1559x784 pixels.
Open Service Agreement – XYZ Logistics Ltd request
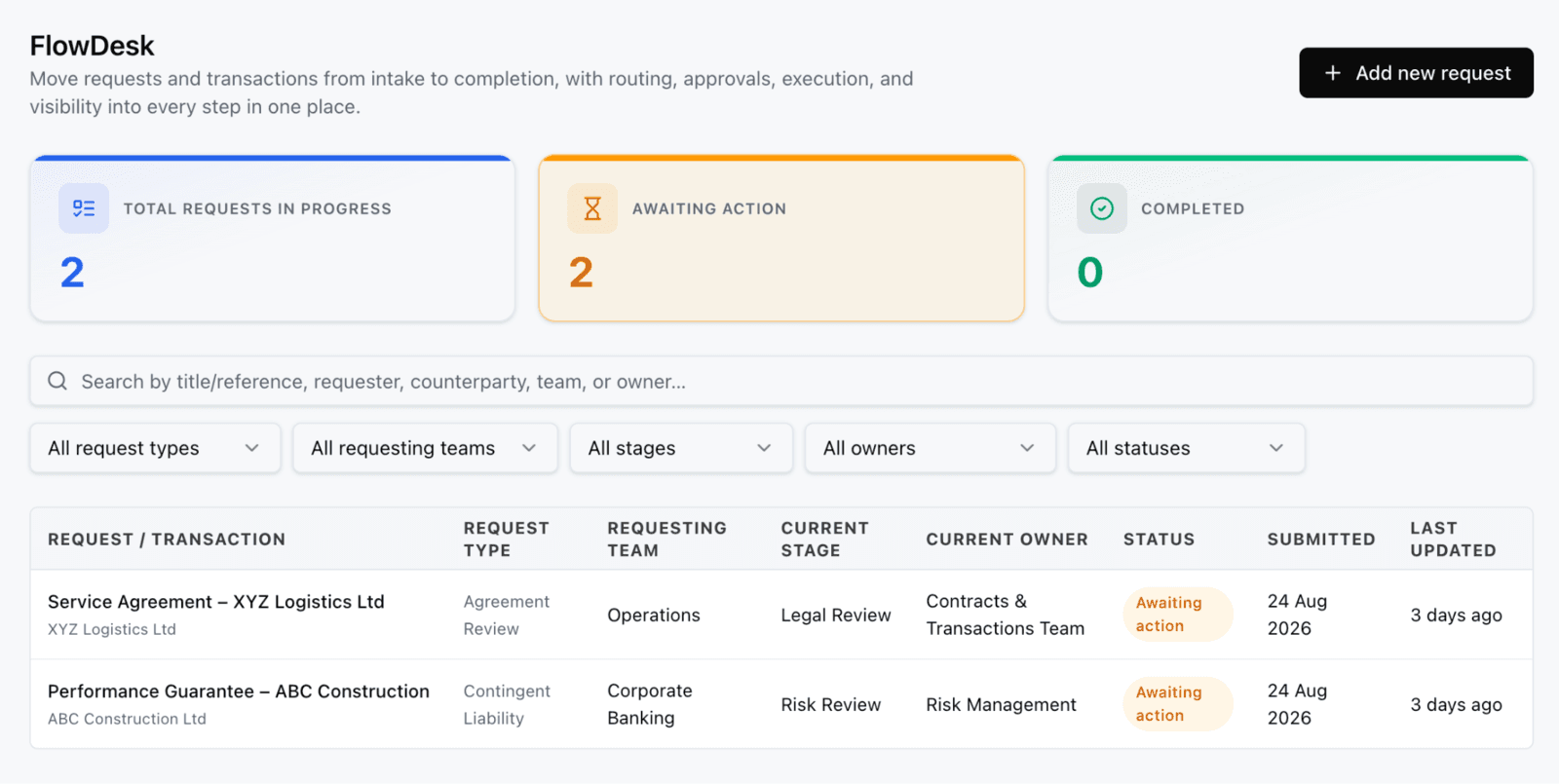[x=216, y=602]
